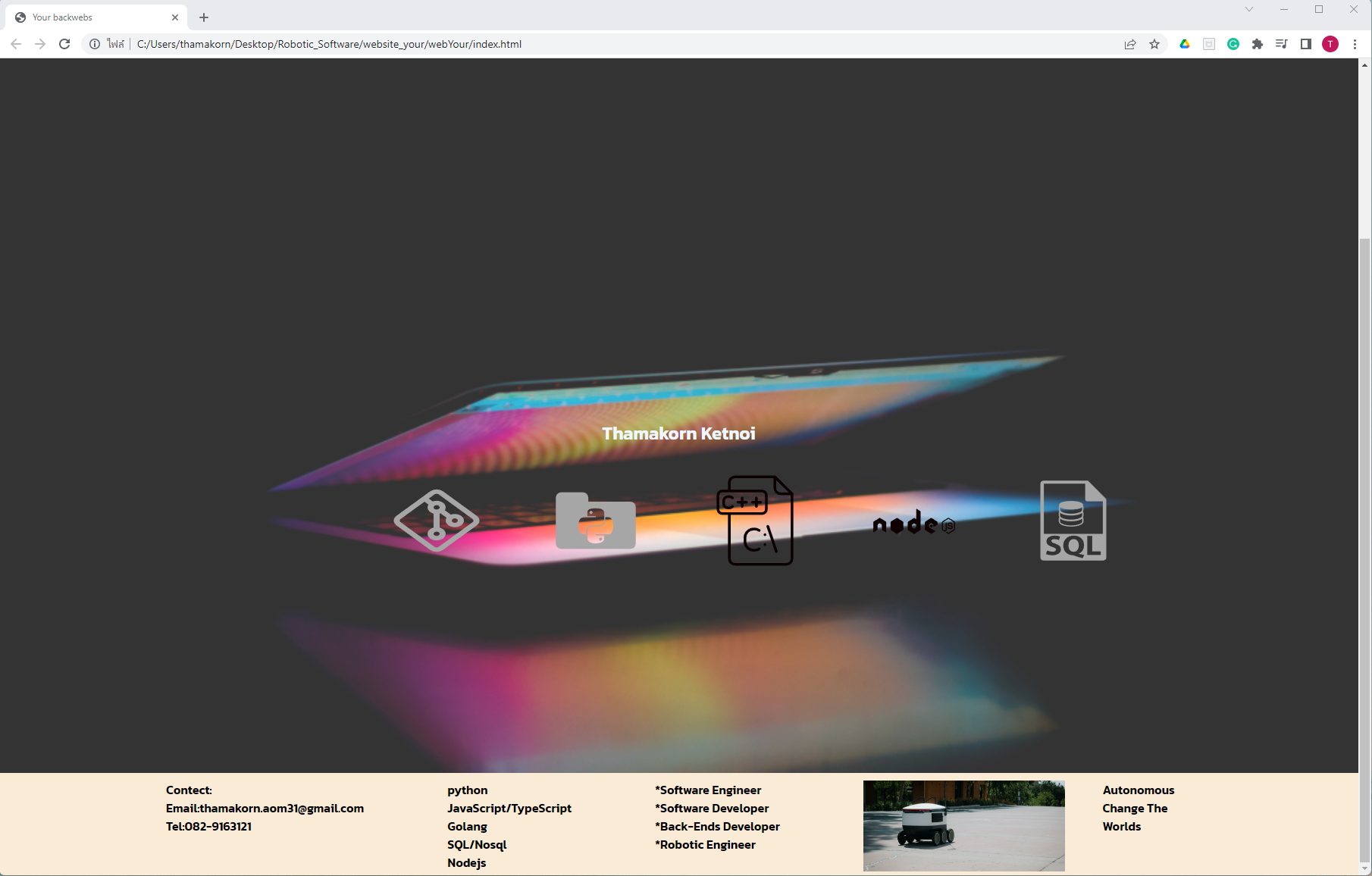Open the media controls button

(1282, 44)
